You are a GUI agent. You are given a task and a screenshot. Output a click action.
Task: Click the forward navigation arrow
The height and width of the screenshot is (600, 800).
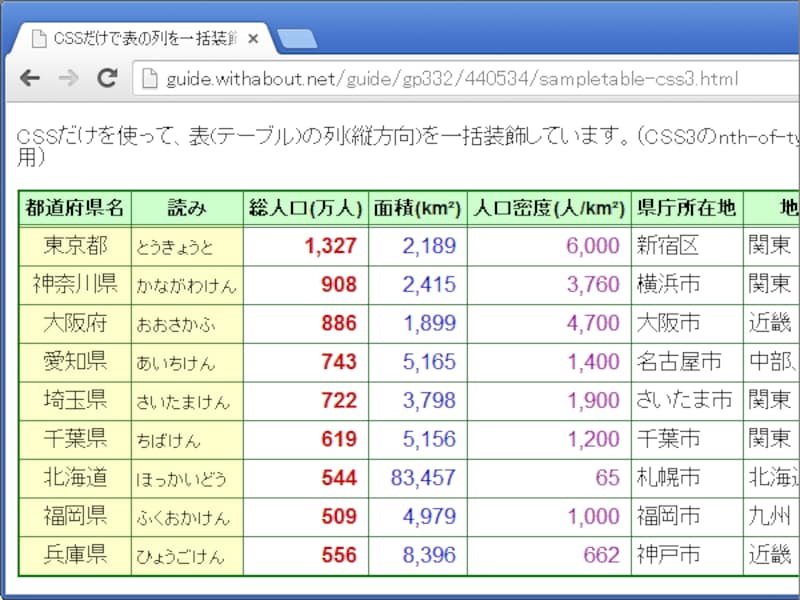pos(68,76)
